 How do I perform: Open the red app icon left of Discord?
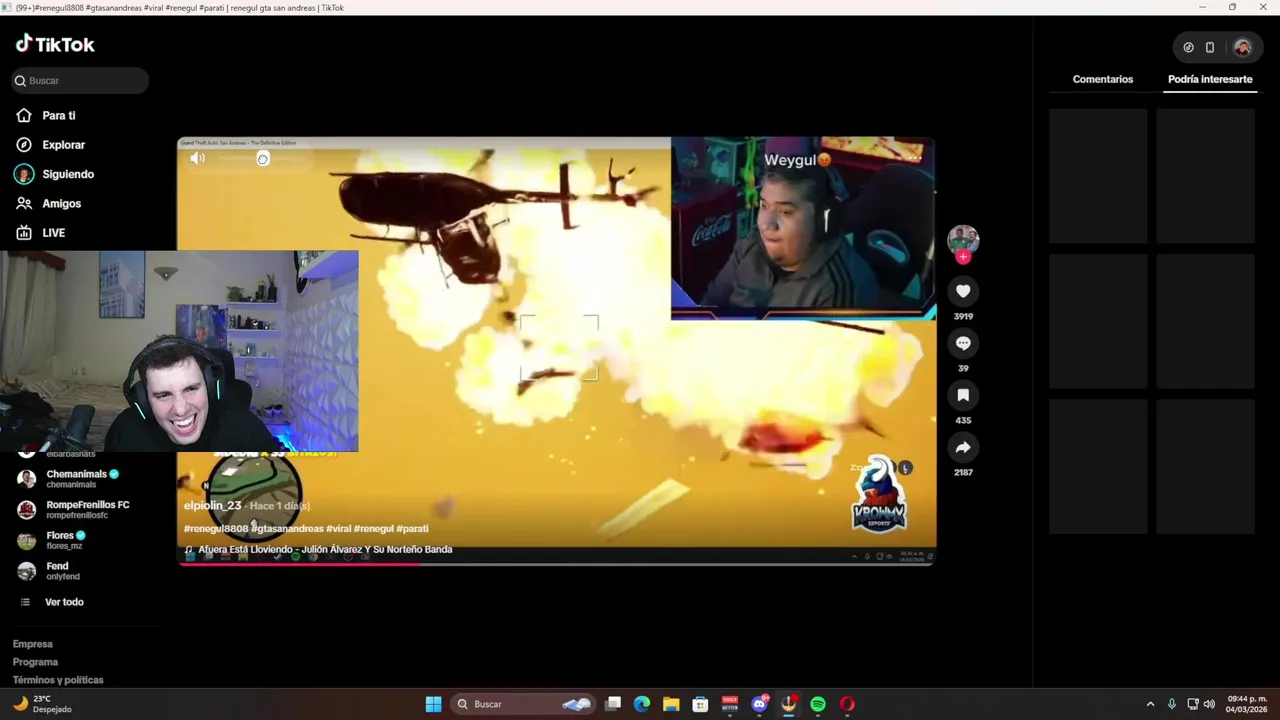(730, 704)
